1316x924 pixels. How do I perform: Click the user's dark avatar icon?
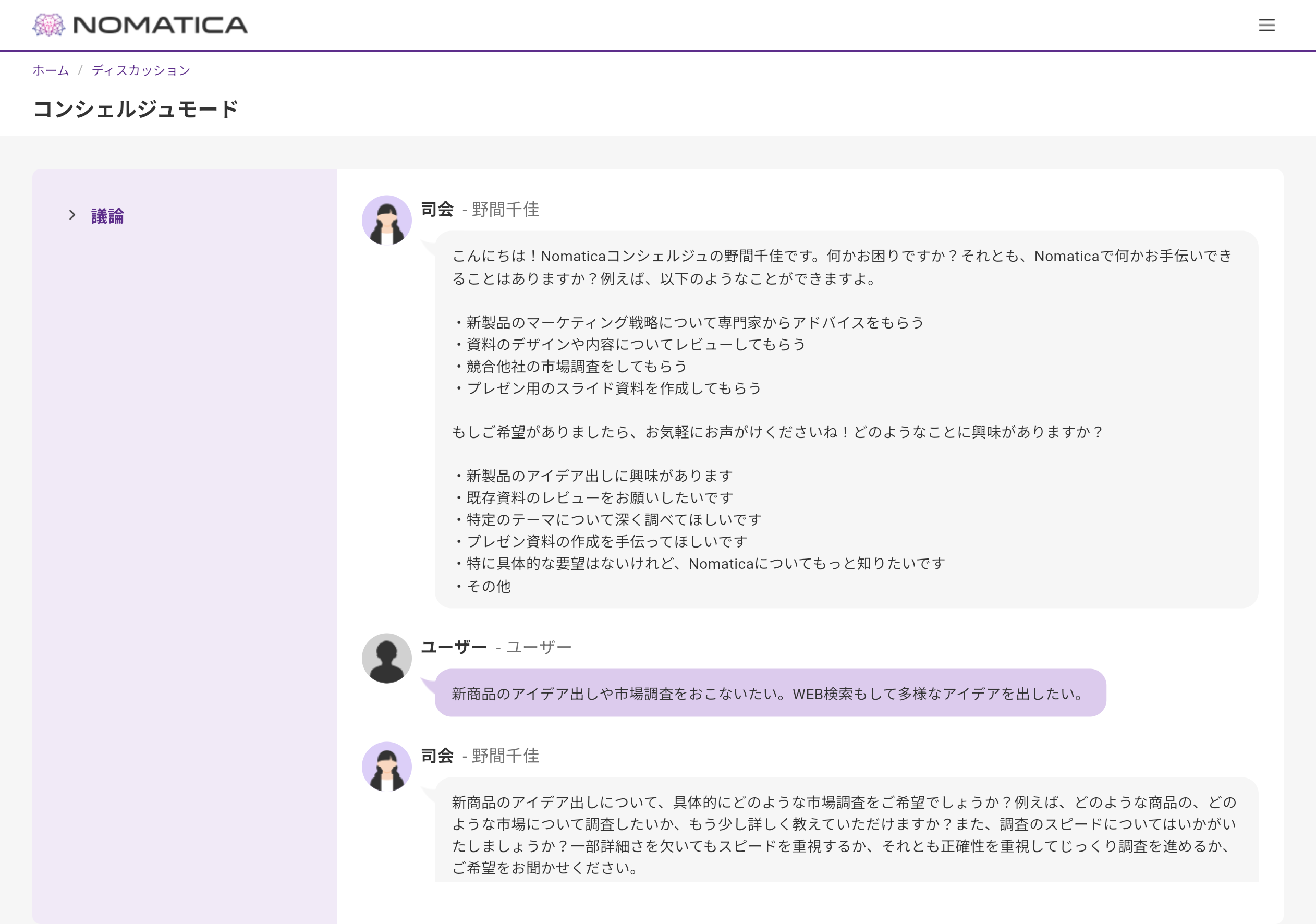click(386, 658)
